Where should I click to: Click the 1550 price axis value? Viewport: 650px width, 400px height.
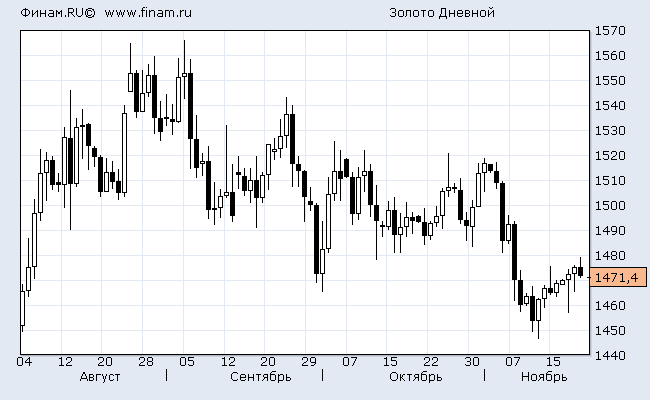[x=610, y=80]
